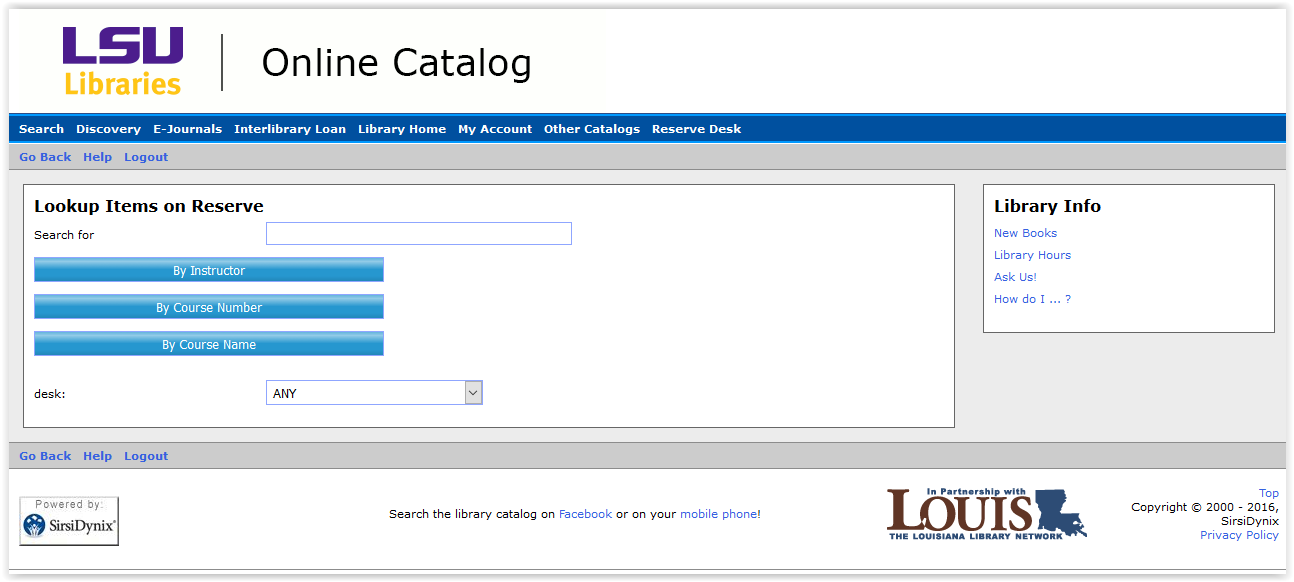This screenshot has height=582, width=1294.
Task: Open Interlibrary Loan page
Action: tap(290, 129)
